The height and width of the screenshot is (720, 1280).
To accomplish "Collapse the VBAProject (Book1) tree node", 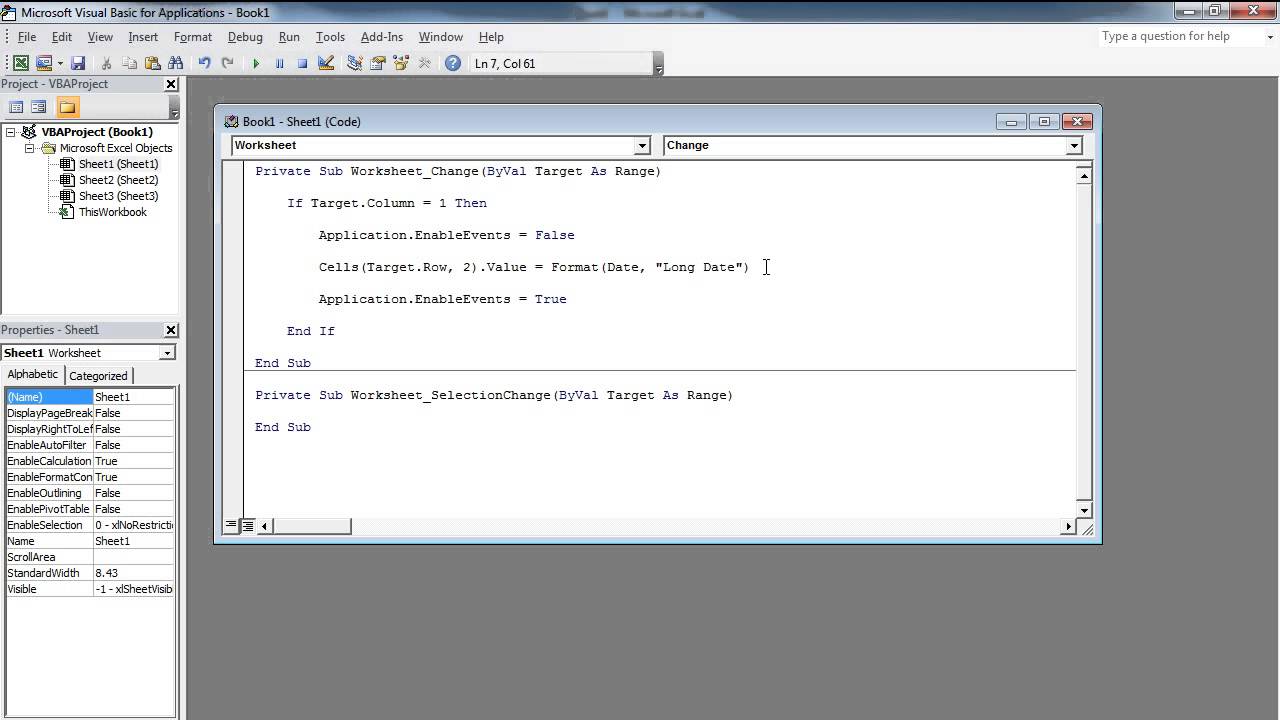I will point(11,132).
